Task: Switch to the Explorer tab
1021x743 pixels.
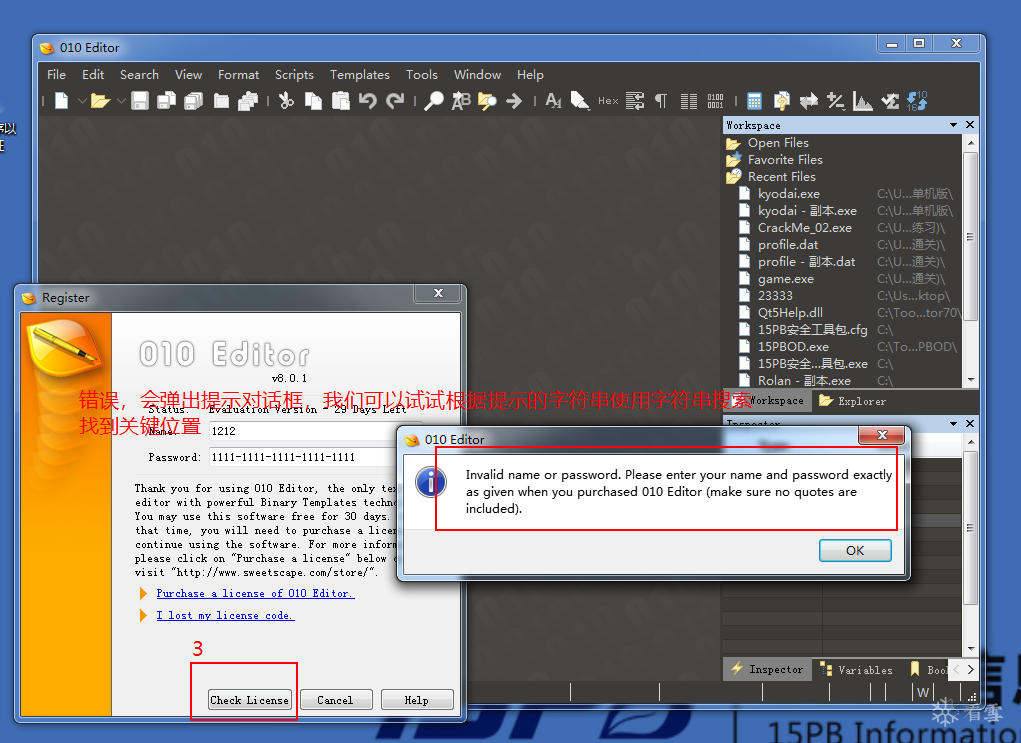Action: (x=852, y=401)
